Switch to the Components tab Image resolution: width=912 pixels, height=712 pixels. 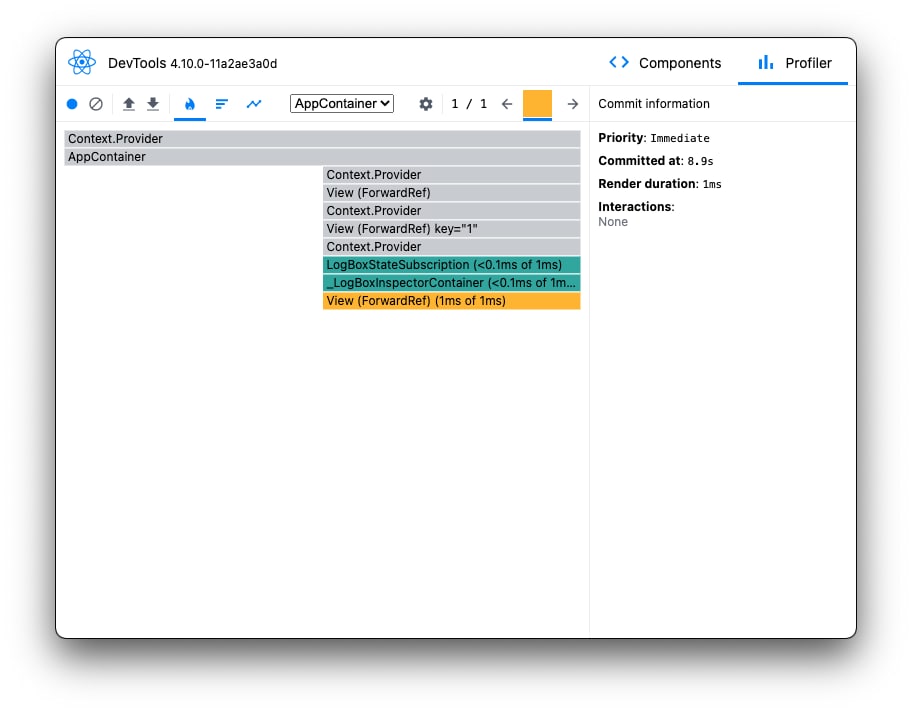[665, 63]
